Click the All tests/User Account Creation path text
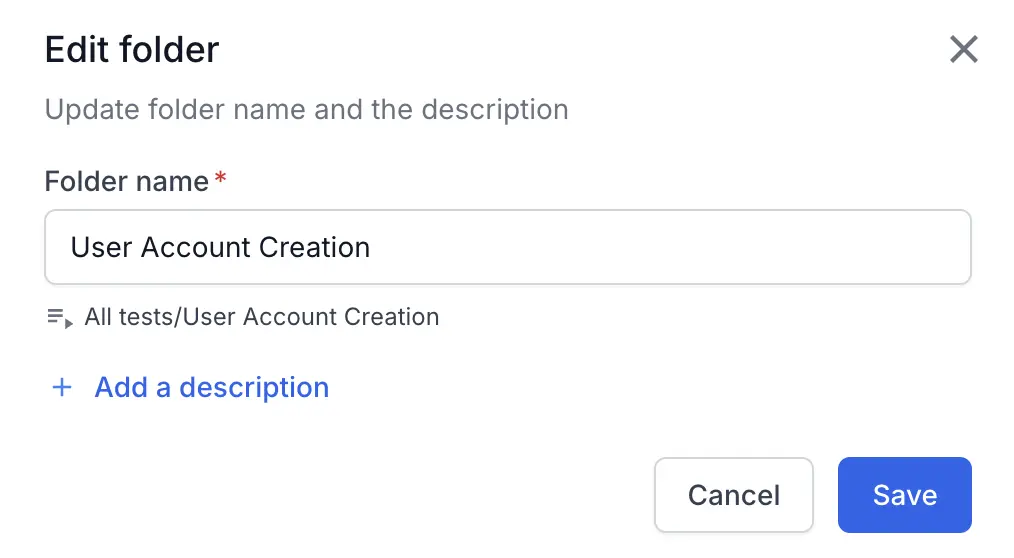 [x=262, y=318]
